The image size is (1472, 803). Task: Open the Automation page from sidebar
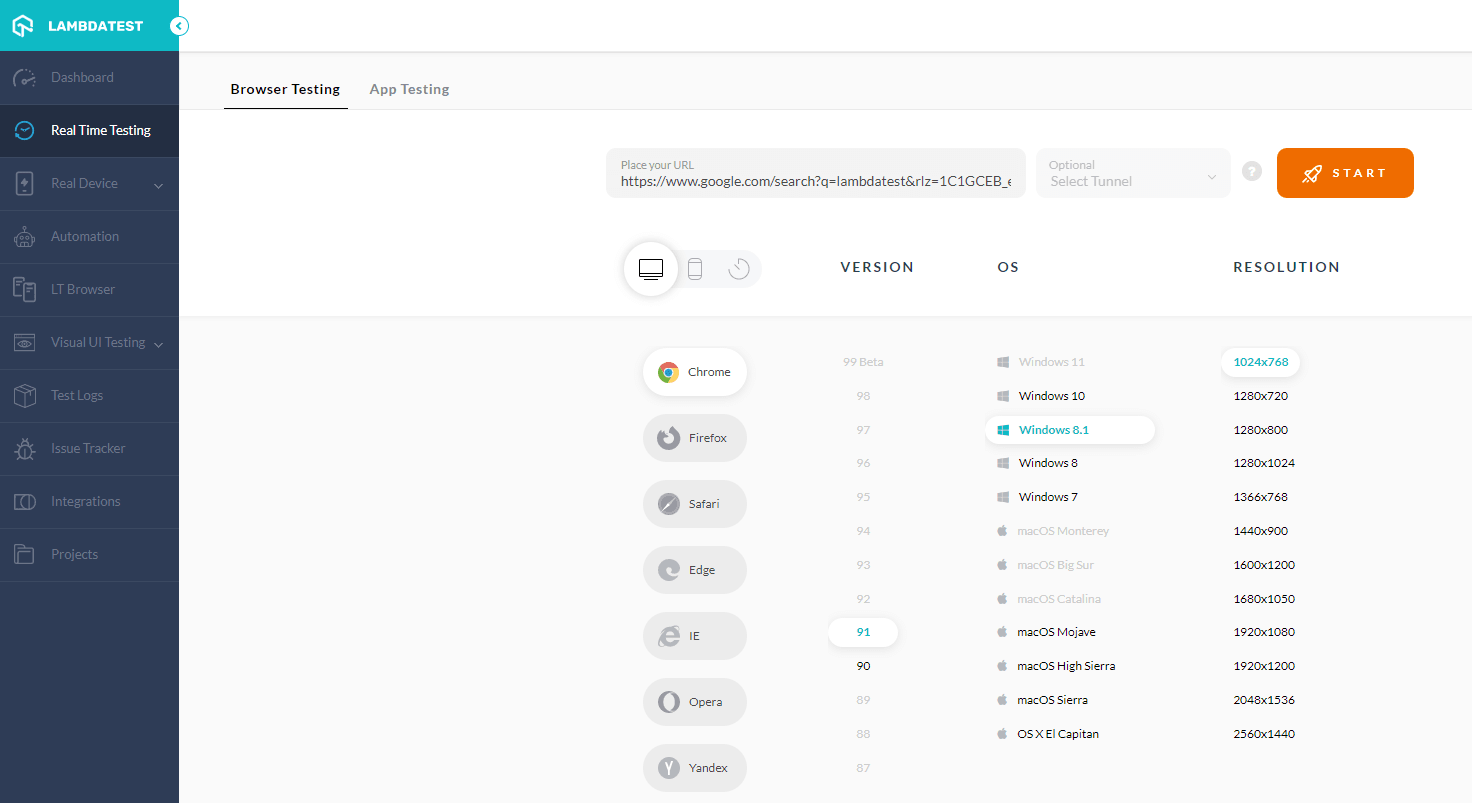tap(85, 236)
